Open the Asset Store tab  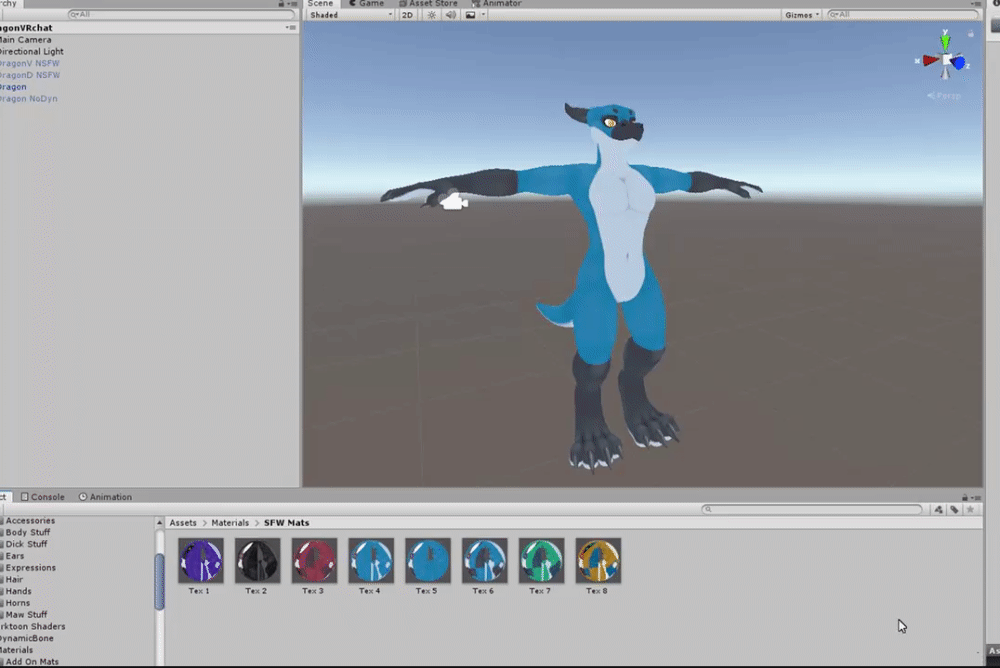click(428, 4)
